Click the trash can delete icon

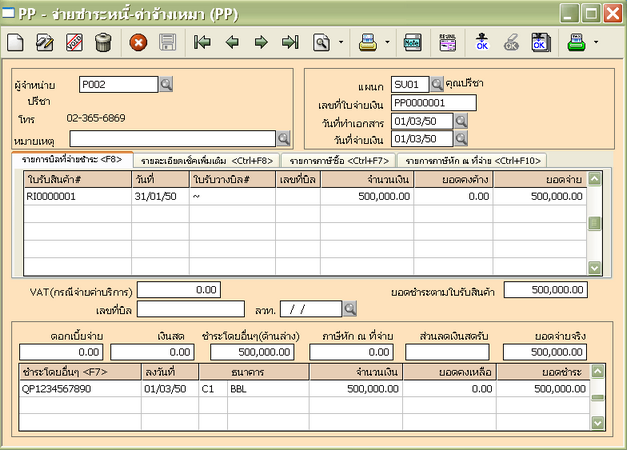click(102, 43)
